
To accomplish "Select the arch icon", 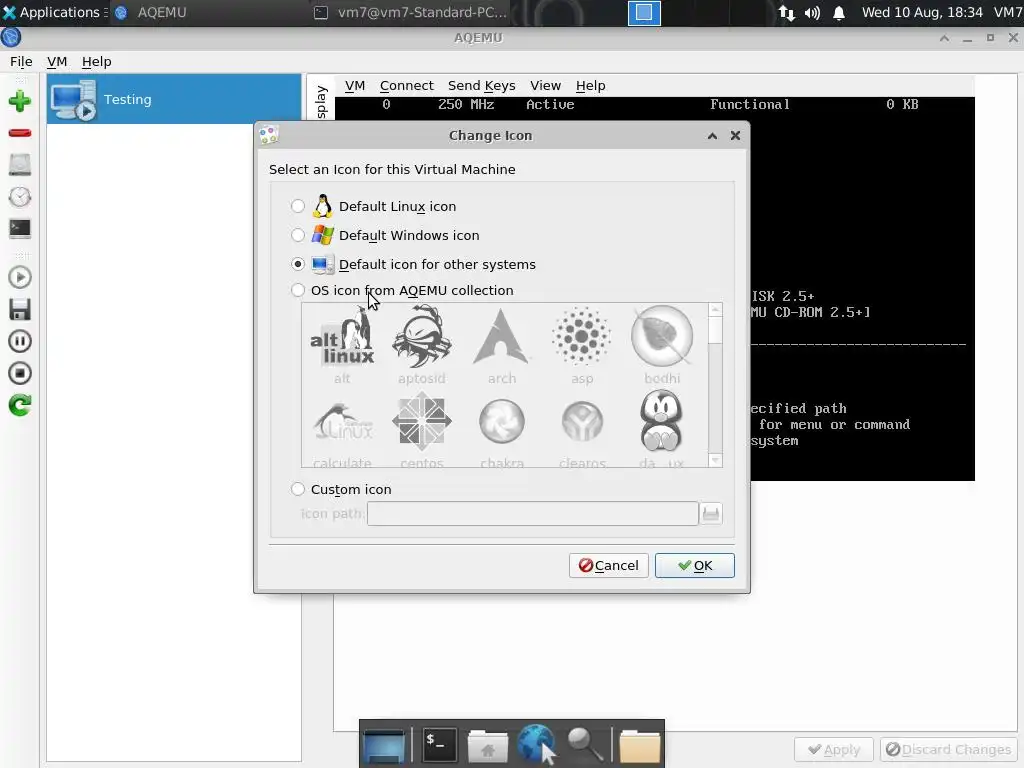I will pos(502,345).
